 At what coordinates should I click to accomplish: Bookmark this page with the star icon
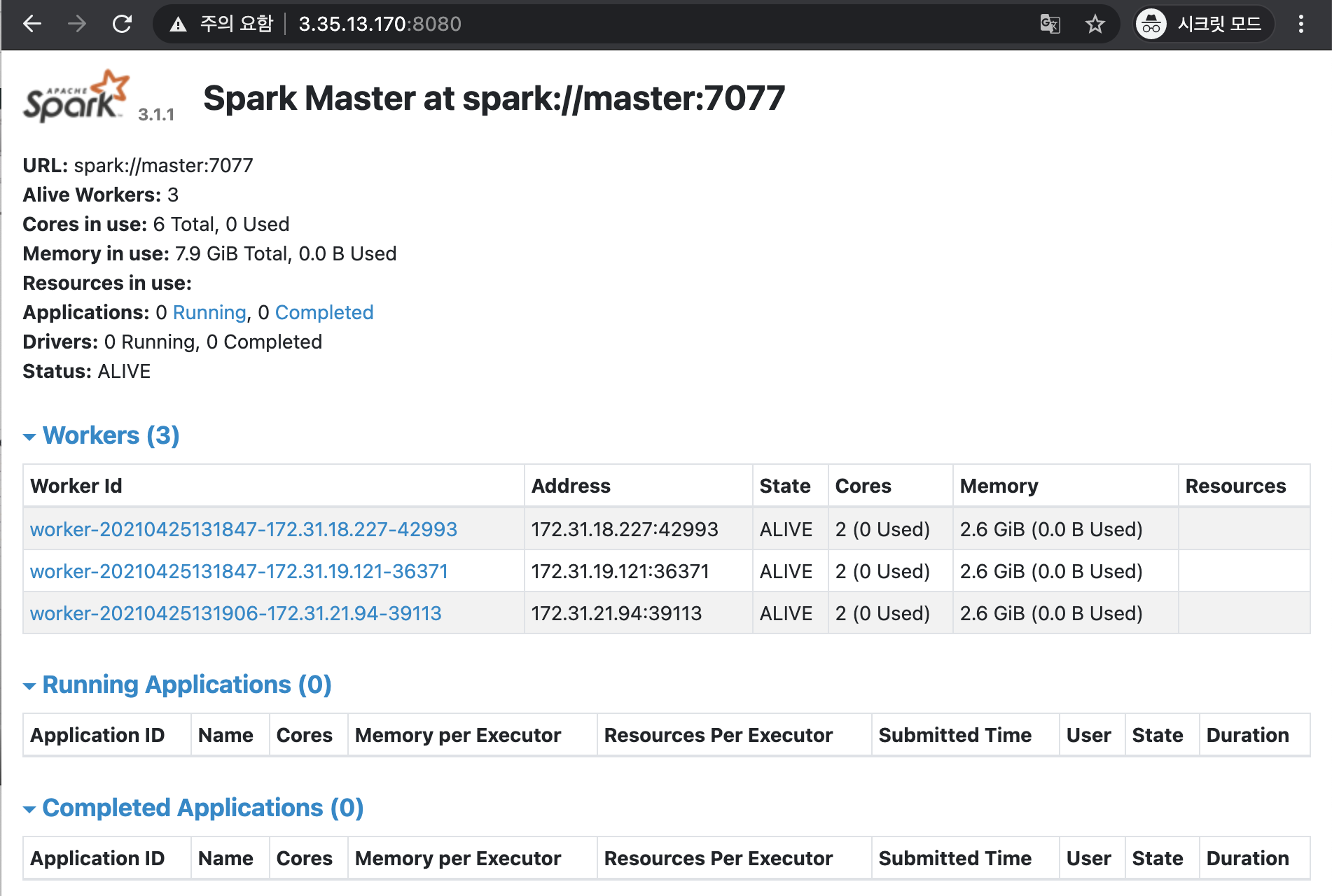[x=1095, y=24]
